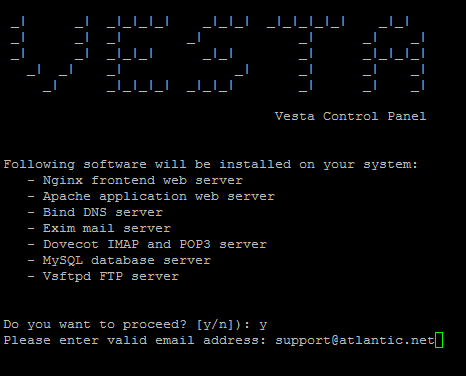Select the 'MySQL database server' line
Screen dimensions: 466x376
119,261
